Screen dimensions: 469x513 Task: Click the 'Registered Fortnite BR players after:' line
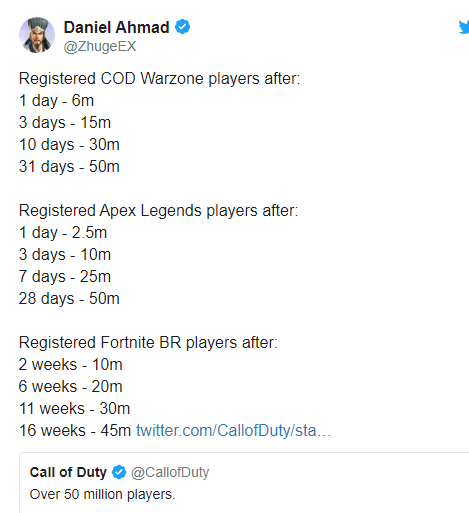point(148,343)
